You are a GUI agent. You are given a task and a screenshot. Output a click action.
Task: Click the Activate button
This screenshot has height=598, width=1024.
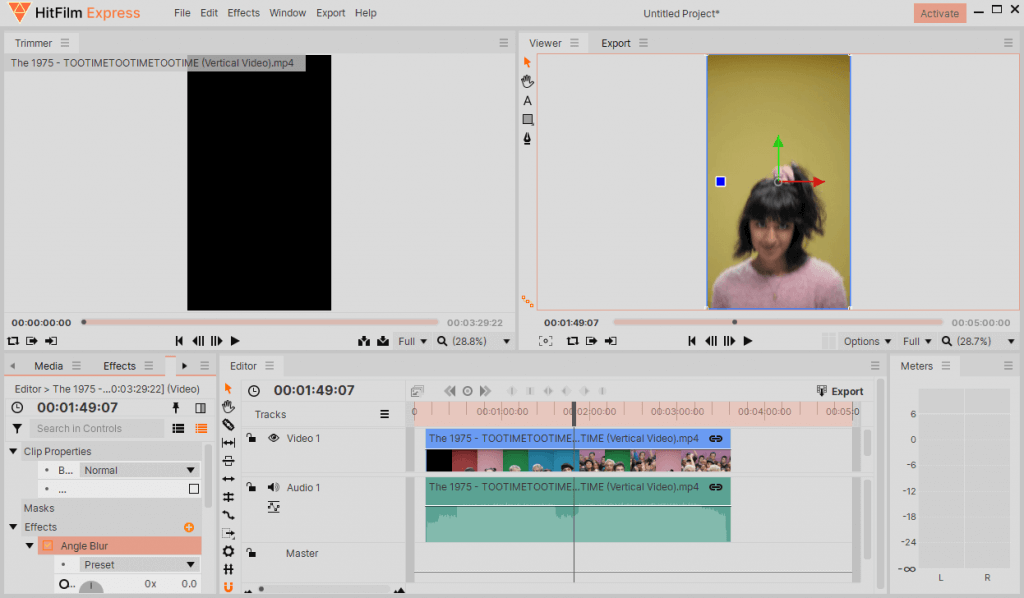pyautogui.click(x=940, y=13)
